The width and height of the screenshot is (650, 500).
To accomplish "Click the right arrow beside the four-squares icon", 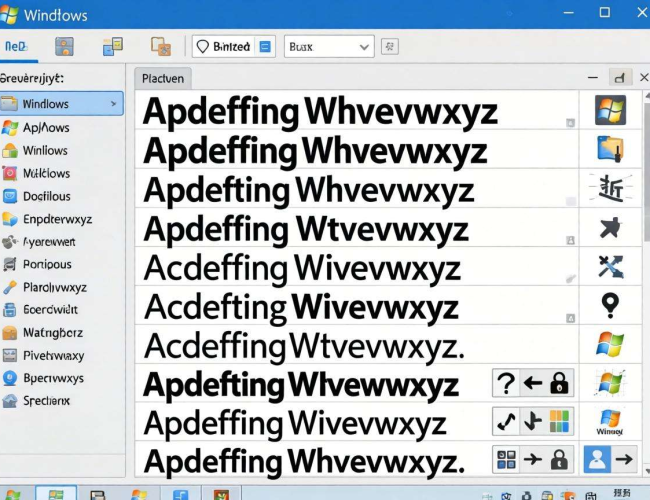I will [x=533, y=460].
